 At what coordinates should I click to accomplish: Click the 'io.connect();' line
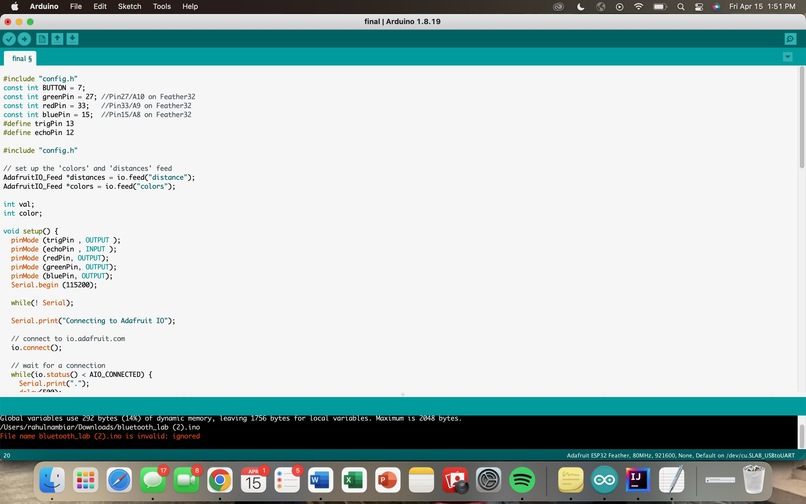click(36, 348)
